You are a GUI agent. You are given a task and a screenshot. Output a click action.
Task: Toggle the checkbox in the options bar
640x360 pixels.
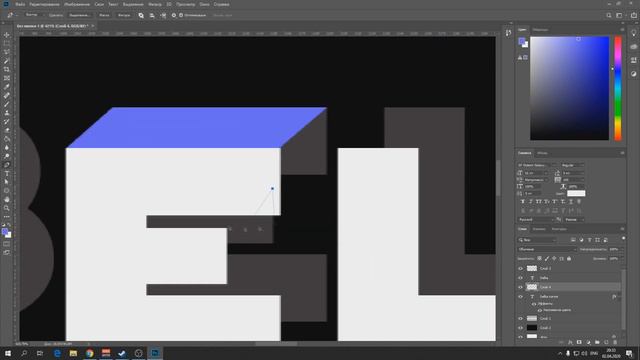(x=181, y=16)
